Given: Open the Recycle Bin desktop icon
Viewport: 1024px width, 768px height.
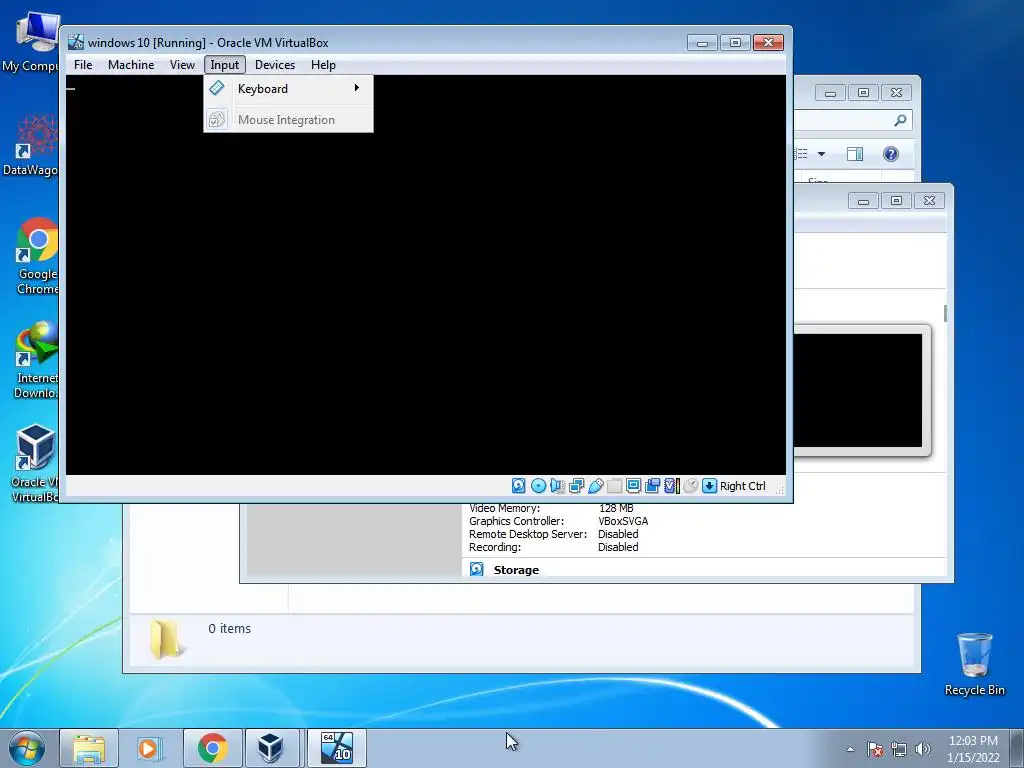Looking at the screenshot, I should [x=974, y=664].
